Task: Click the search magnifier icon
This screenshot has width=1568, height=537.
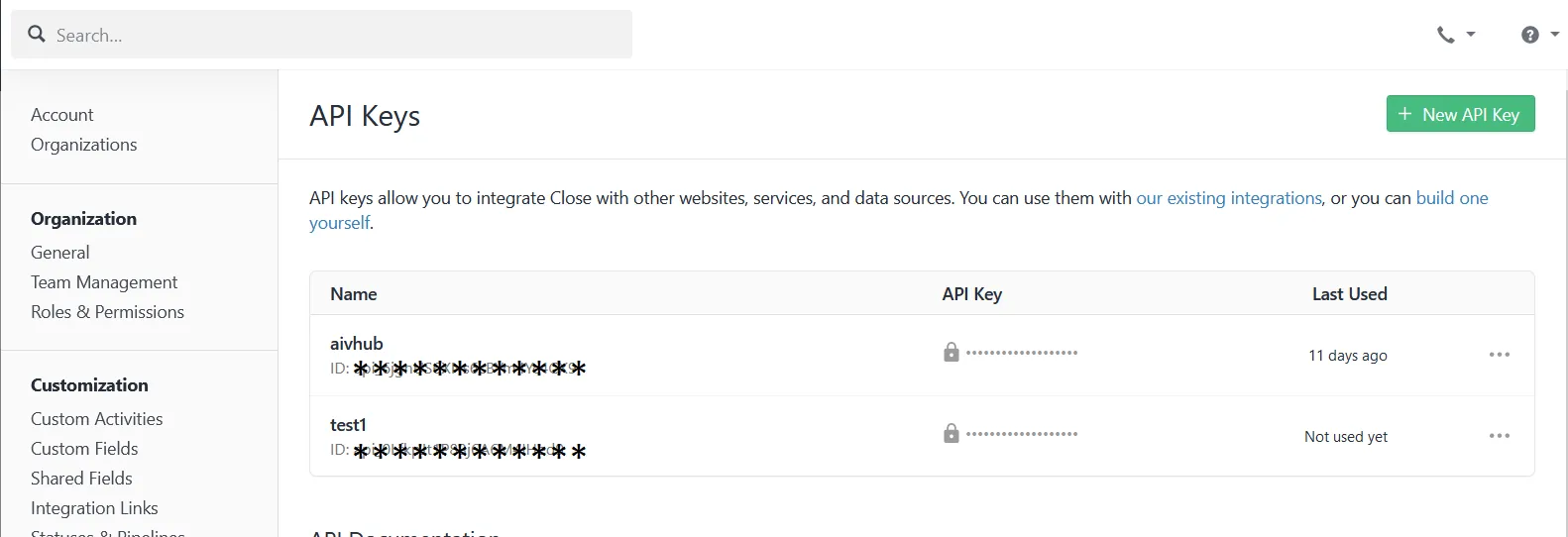Action: [37, 34]
